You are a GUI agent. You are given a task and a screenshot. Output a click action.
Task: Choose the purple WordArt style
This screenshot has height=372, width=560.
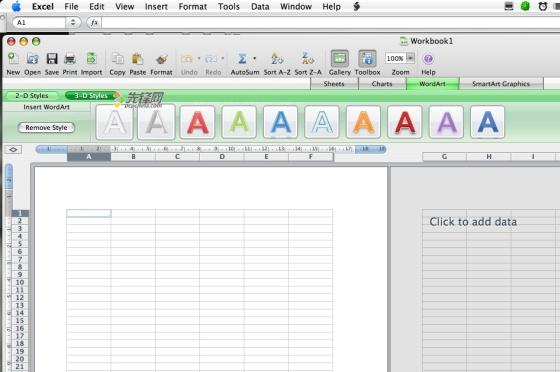446,122
